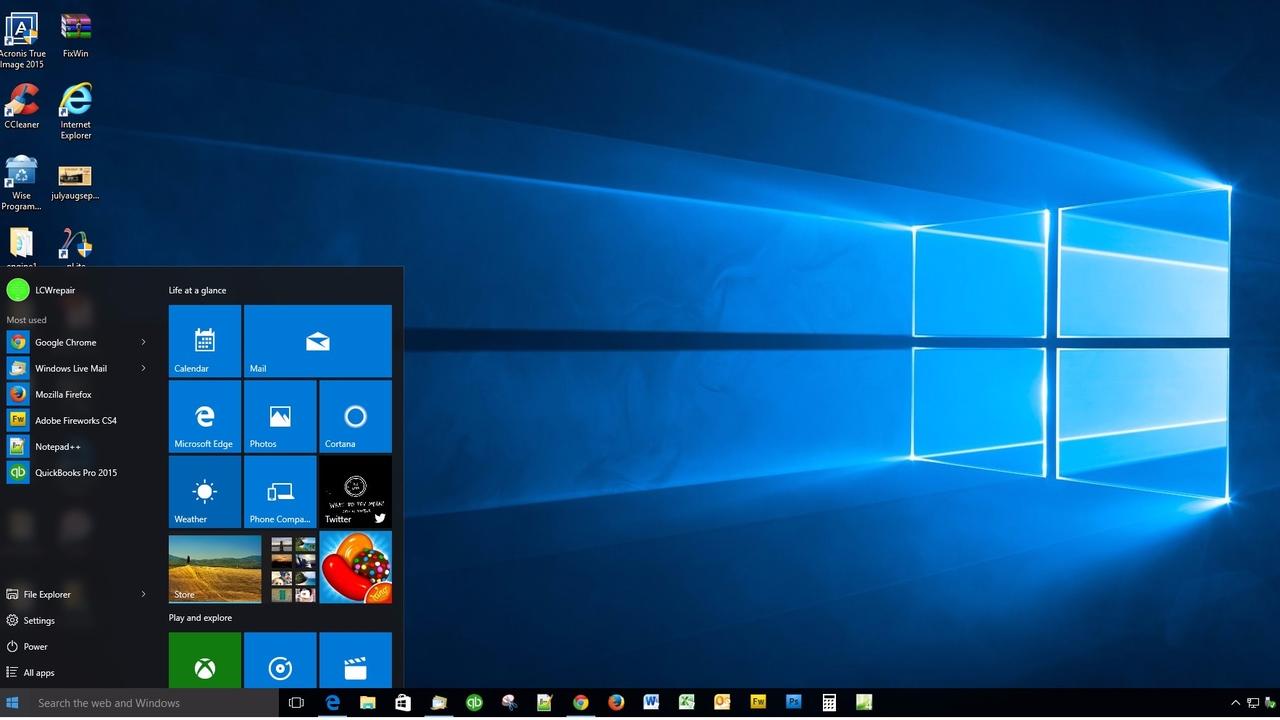Open Microsoft Edge from the taskbar
The image size is (1280, 720).
(332, 703)
